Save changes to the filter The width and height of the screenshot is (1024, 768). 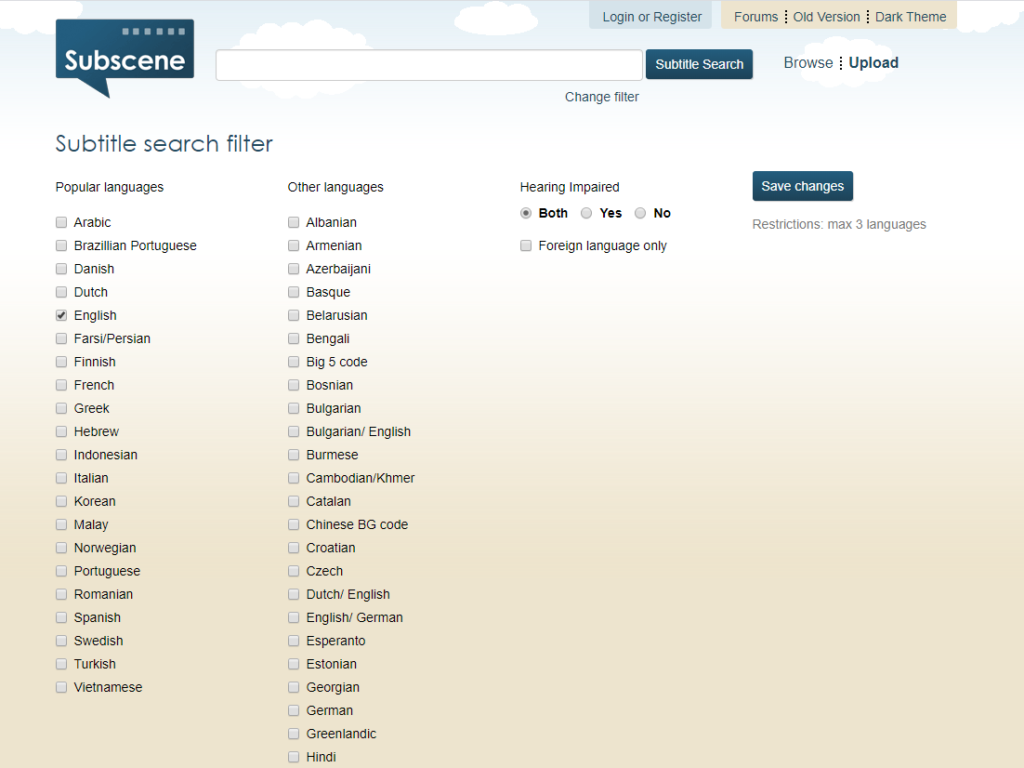click(x=802, y=186)
